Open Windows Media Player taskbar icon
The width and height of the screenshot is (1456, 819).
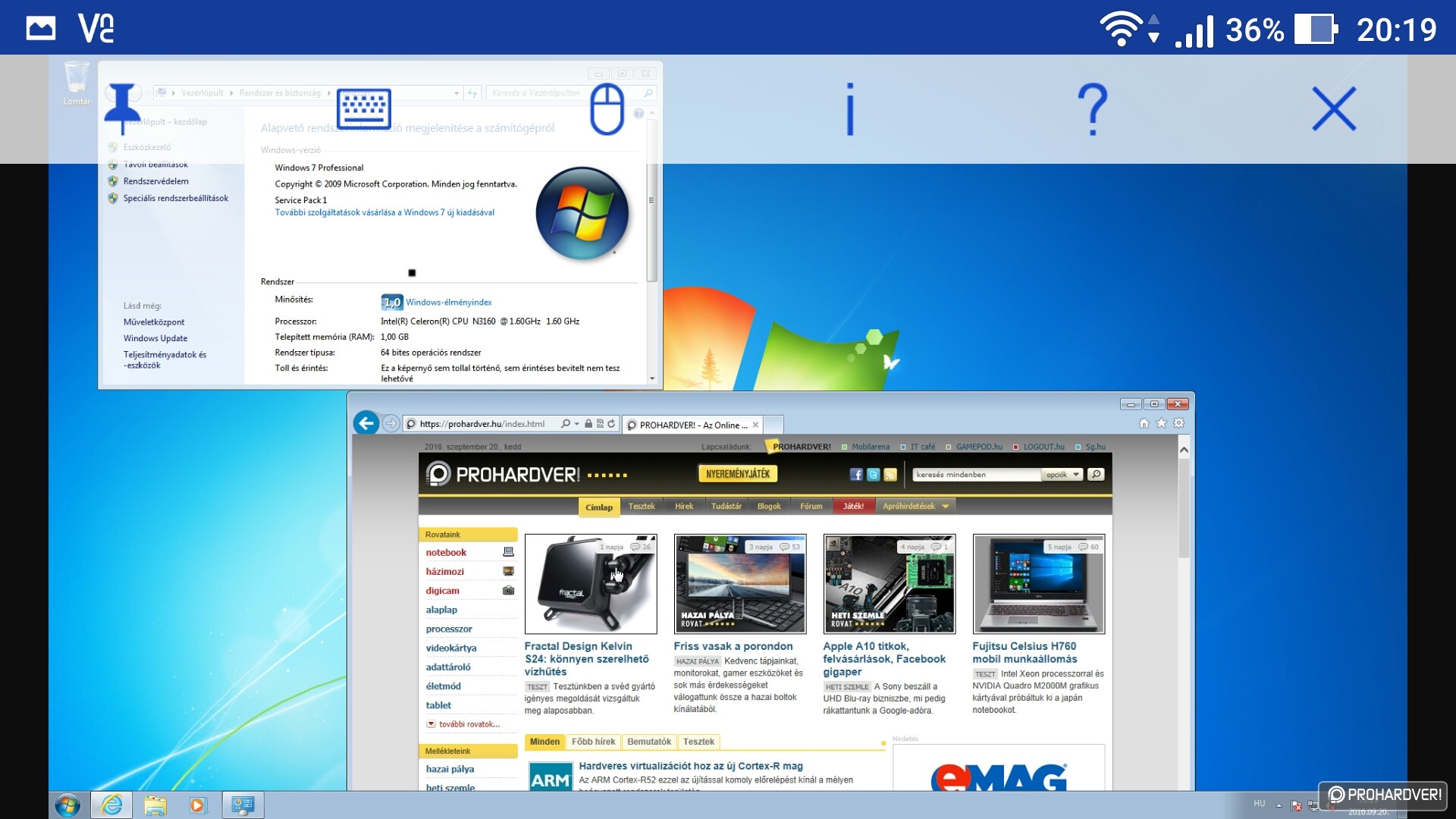[198, 805]
